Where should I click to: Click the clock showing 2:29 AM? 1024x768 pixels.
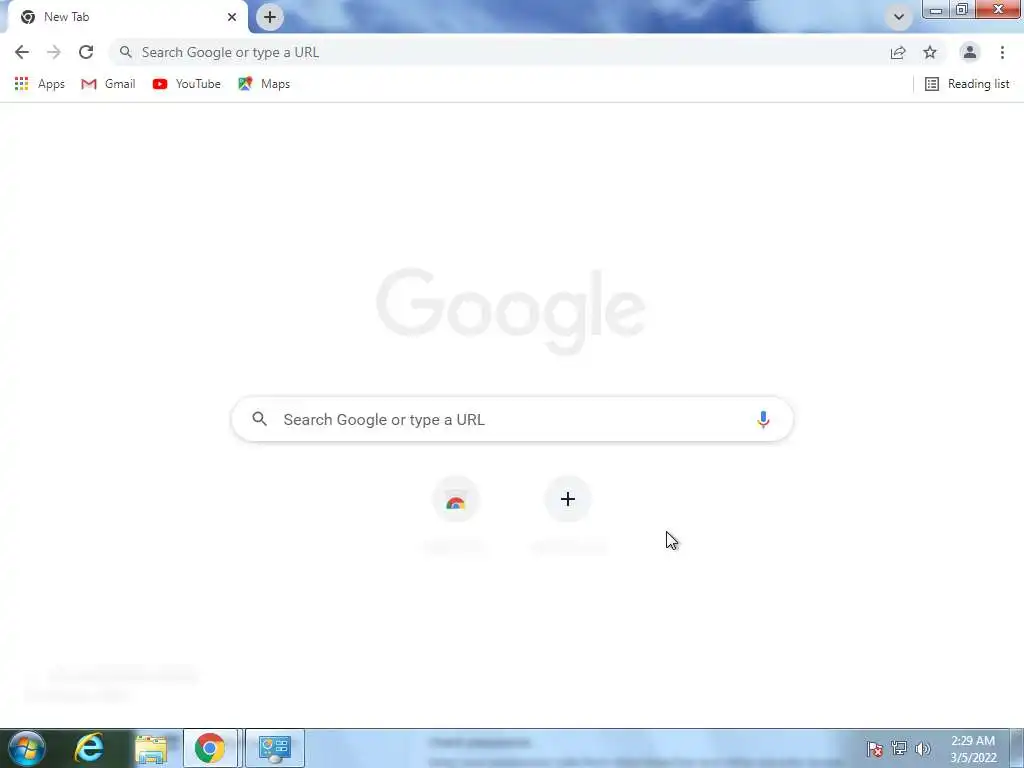(x=973, y=749)
